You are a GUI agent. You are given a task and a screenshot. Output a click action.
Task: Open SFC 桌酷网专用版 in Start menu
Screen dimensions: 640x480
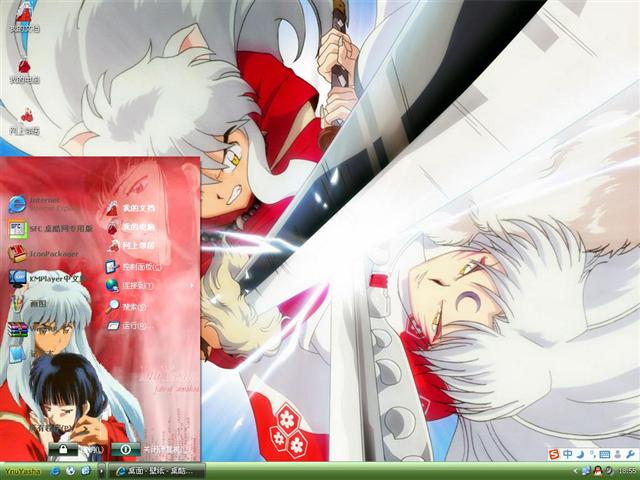pos(51,229)
